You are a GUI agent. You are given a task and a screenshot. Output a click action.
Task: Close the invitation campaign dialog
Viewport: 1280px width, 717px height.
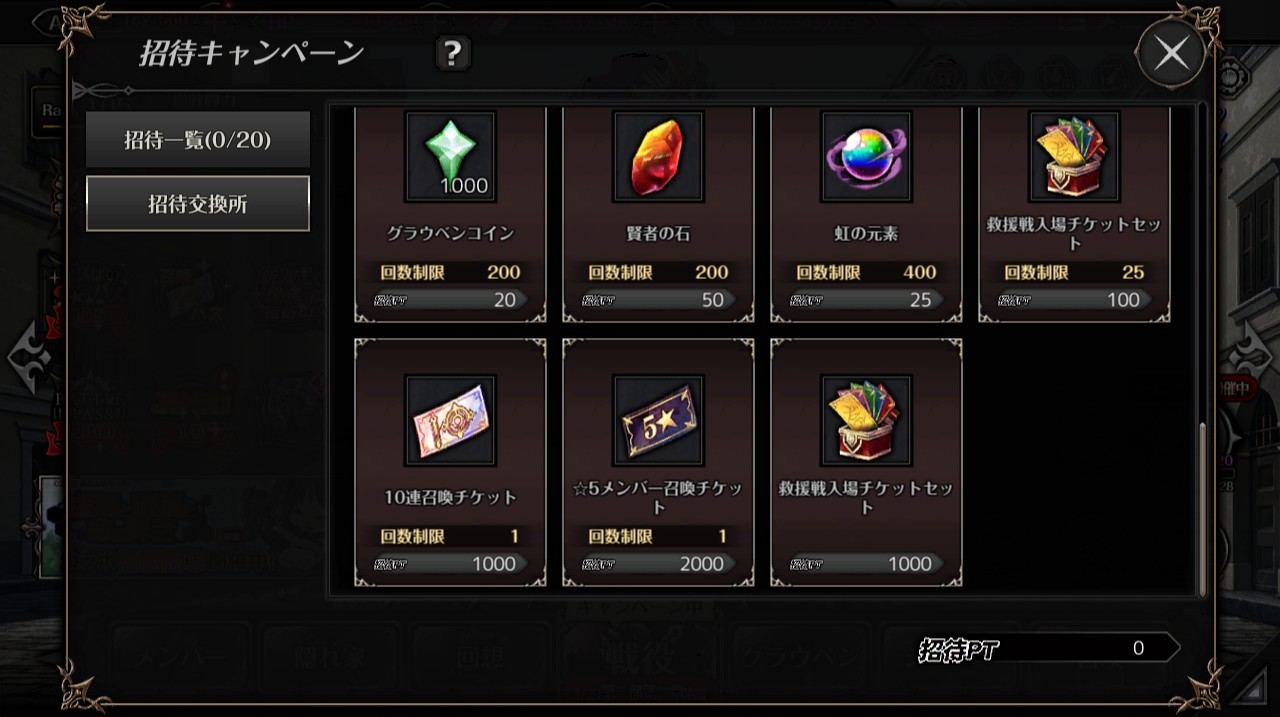point(1171,54)
